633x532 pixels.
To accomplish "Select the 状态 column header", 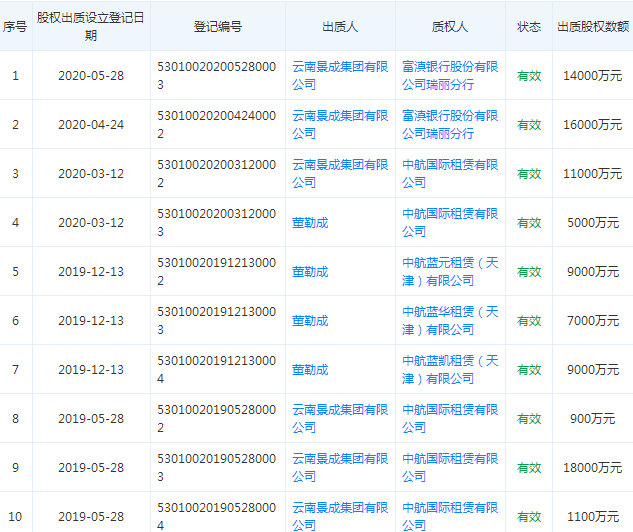I will 528,27.
